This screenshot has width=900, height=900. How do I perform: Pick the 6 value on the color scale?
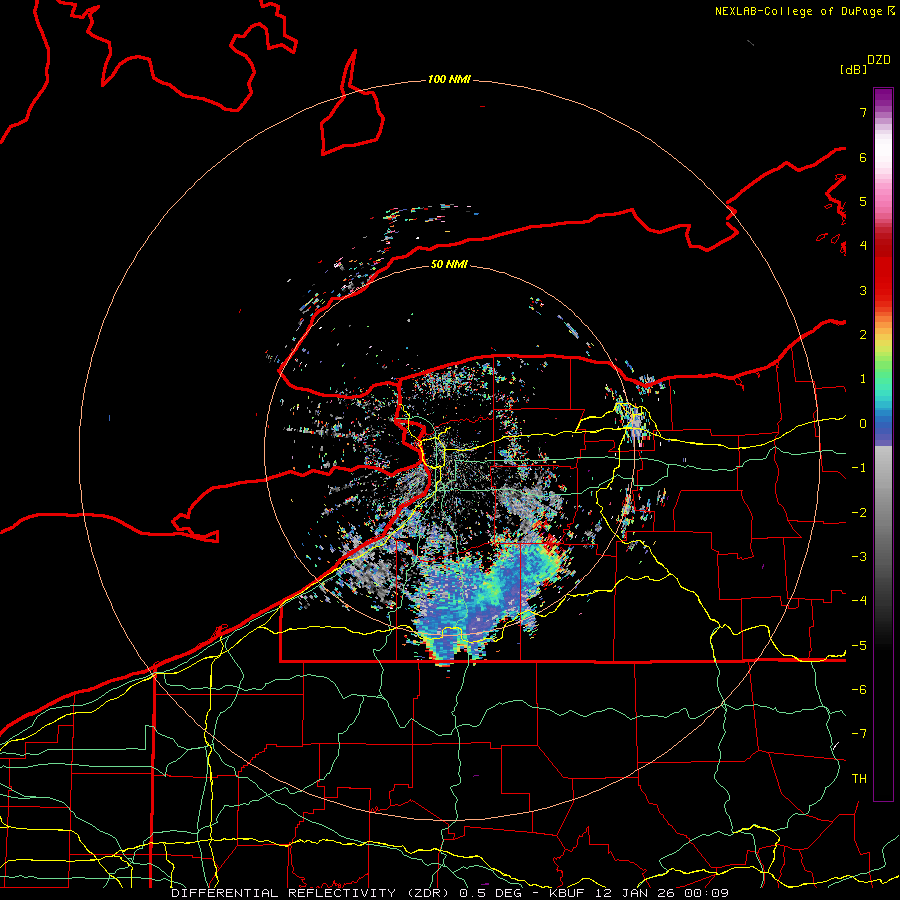(863, 157)
